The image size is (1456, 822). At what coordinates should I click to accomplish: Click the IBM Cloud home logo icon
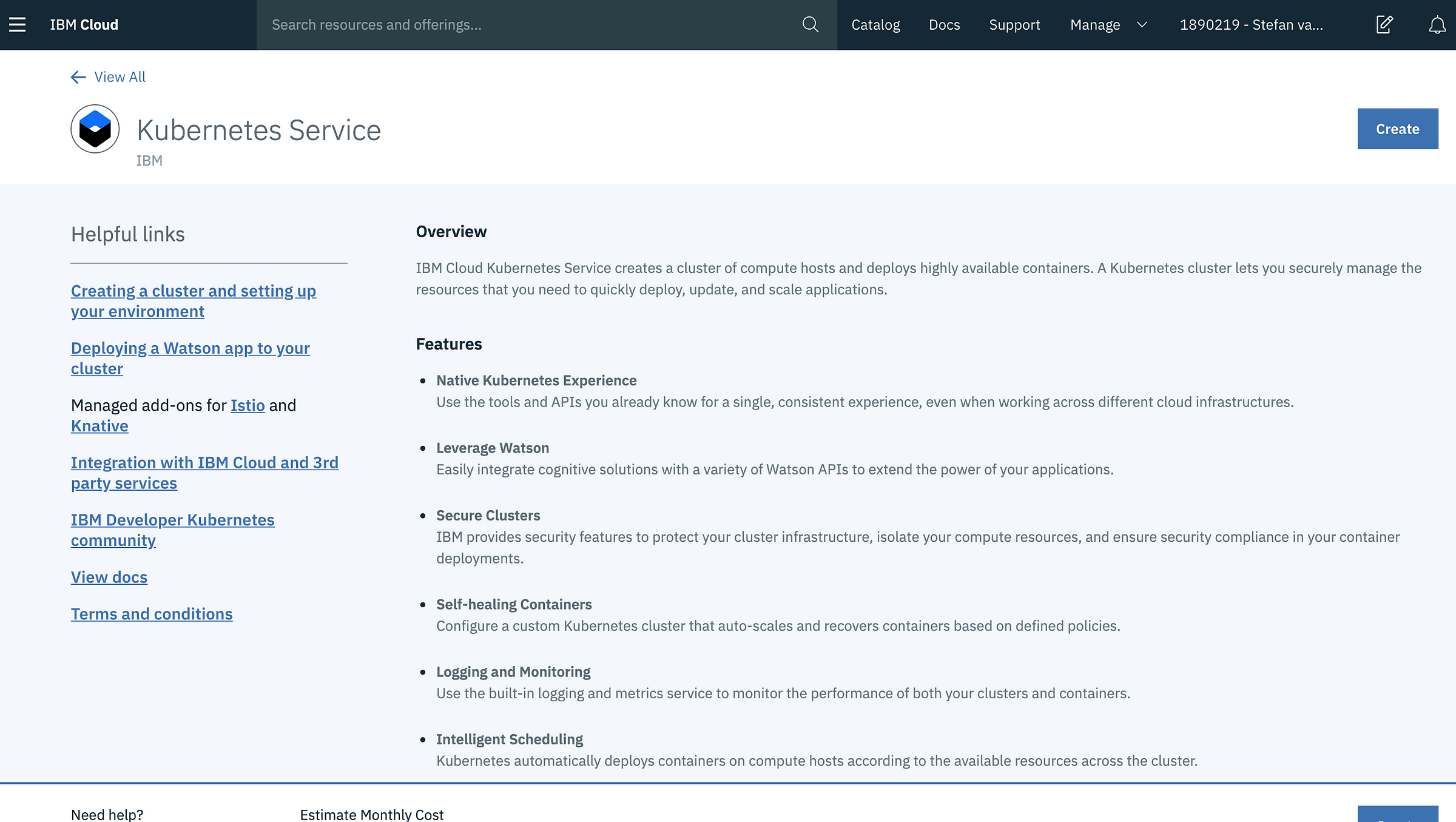(x=85, y=24)
